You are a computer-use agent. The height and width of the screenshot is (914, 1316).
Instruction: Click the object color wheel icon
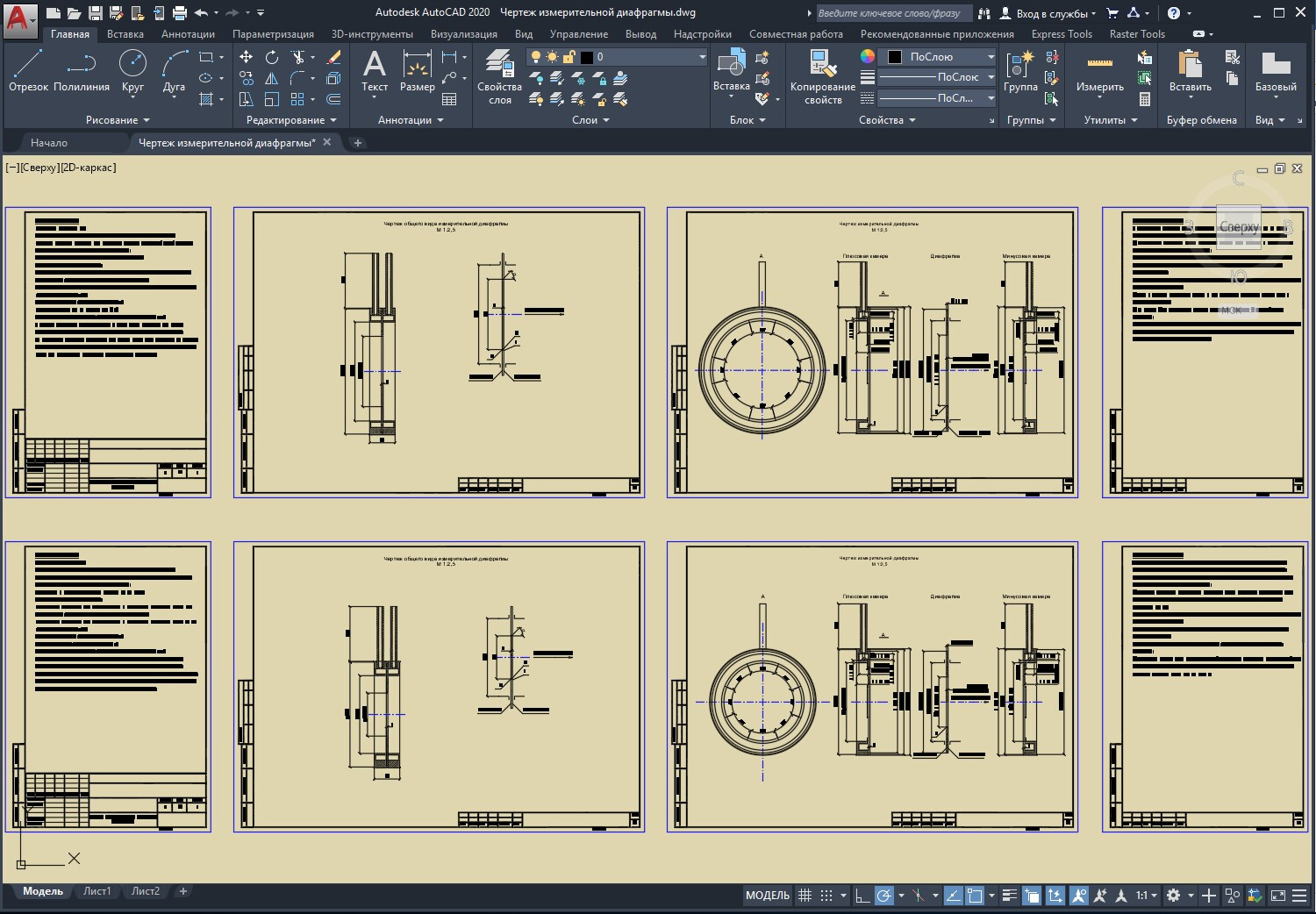(x=868, y=56)
